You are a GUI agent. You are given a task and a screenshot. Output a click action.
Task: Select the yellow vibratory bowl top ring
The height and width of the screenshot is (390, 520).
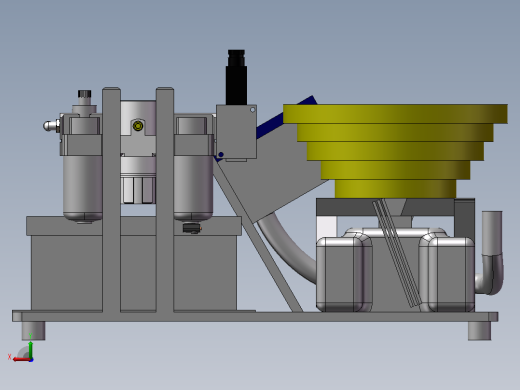click(x=395, y=114)
